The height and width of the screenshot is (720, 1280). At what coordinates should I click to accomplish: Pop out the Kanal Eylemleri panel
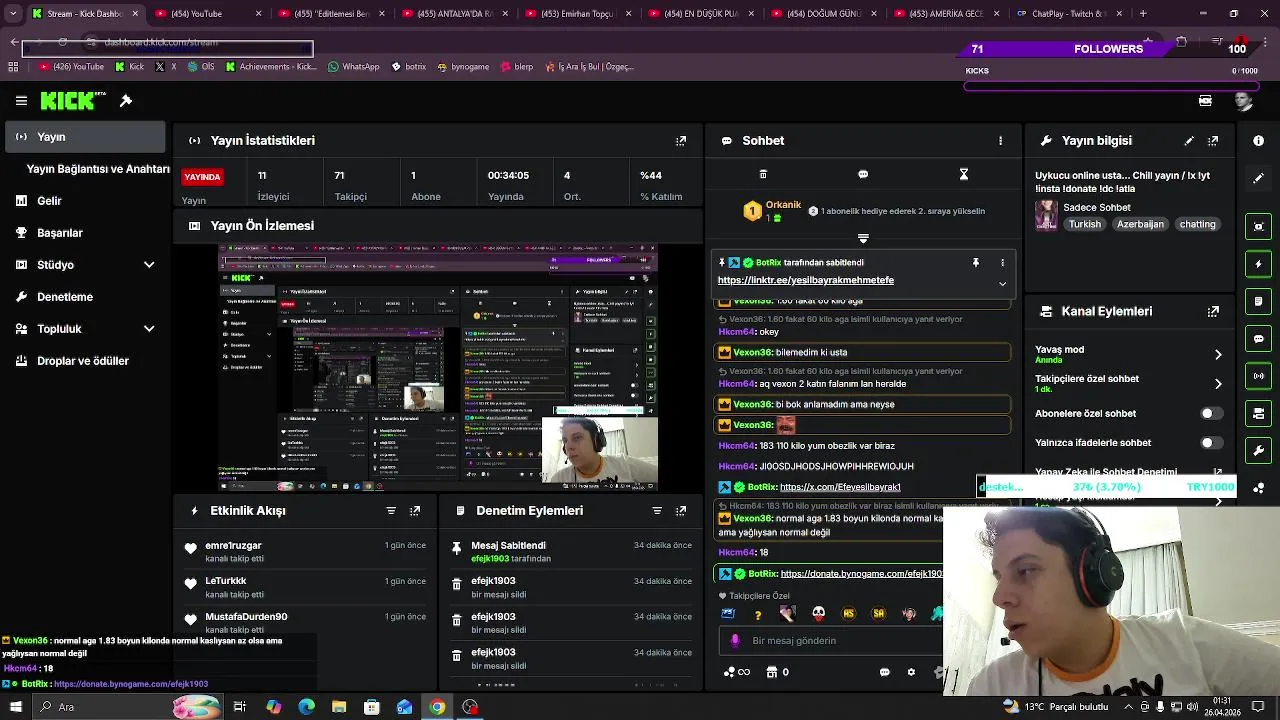coord(1213,311)
